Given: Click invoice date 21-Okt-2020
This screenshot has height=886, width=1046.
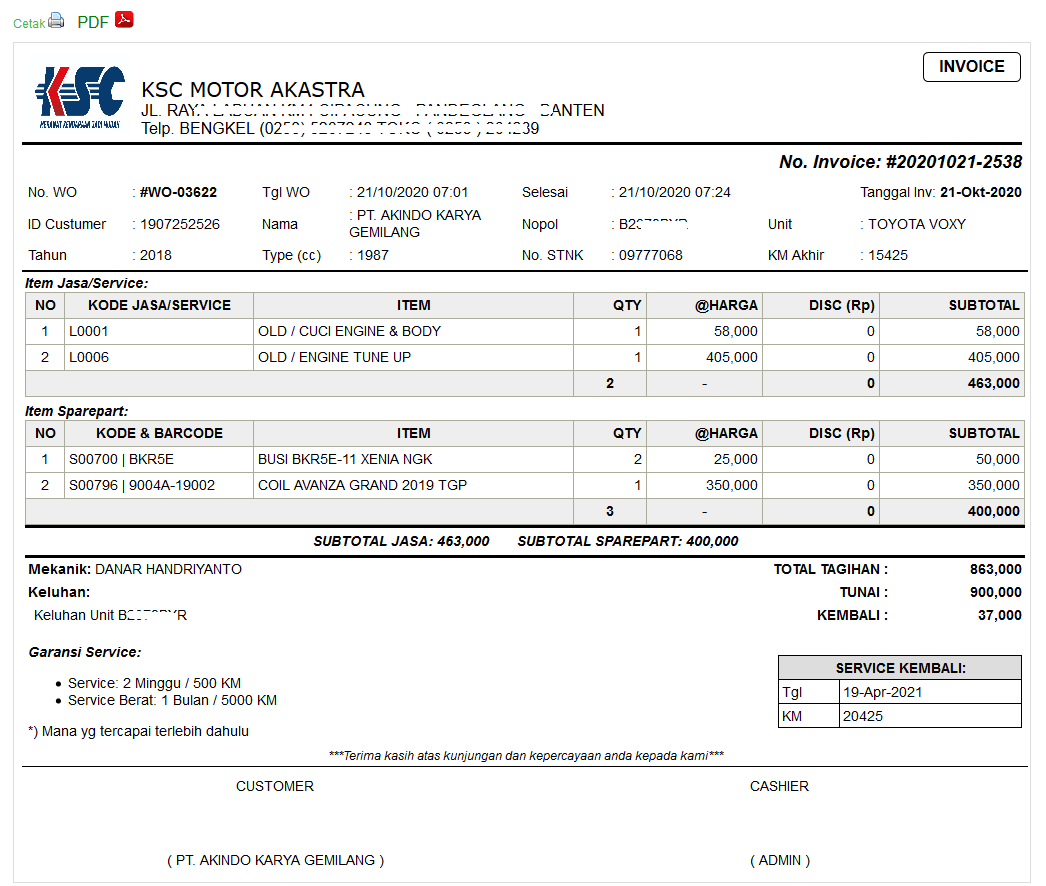Looking at the screenshot, I should [x=981, y=192].
